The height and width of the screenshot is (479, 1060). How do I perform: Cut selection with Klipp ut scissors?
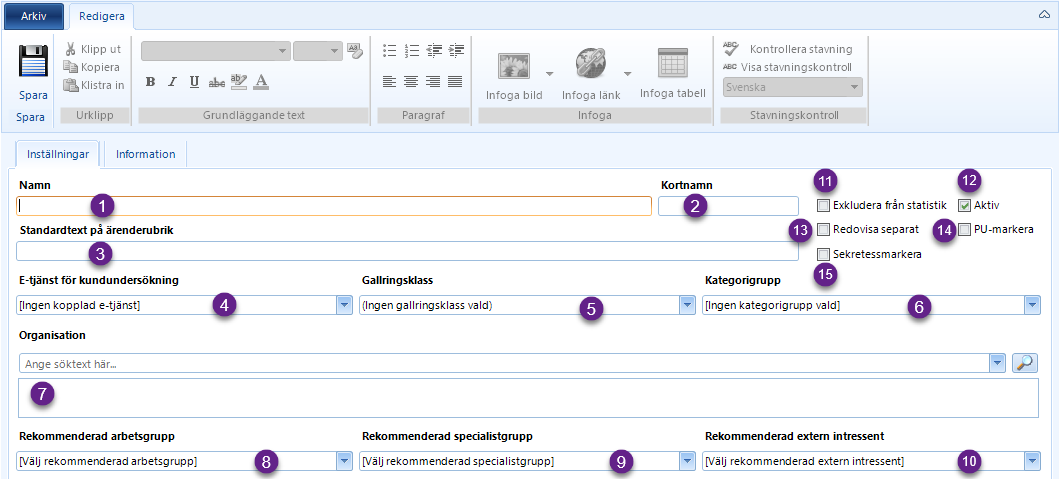tap(93, 49)
